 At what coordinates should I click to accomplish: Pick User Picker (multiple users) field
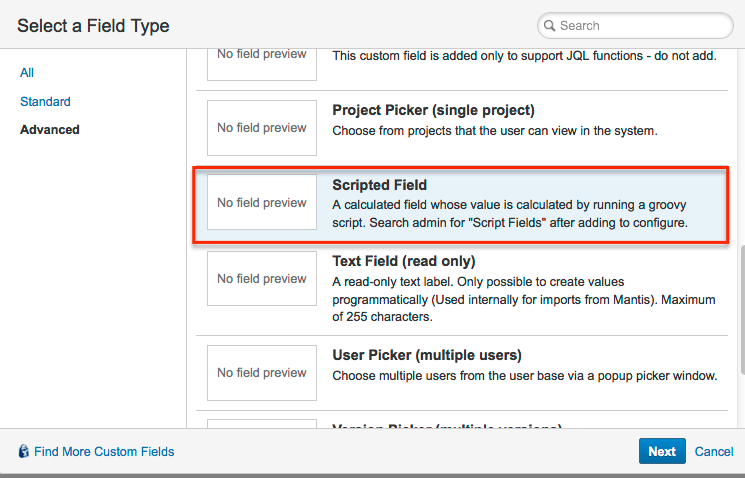click(461, 373)
